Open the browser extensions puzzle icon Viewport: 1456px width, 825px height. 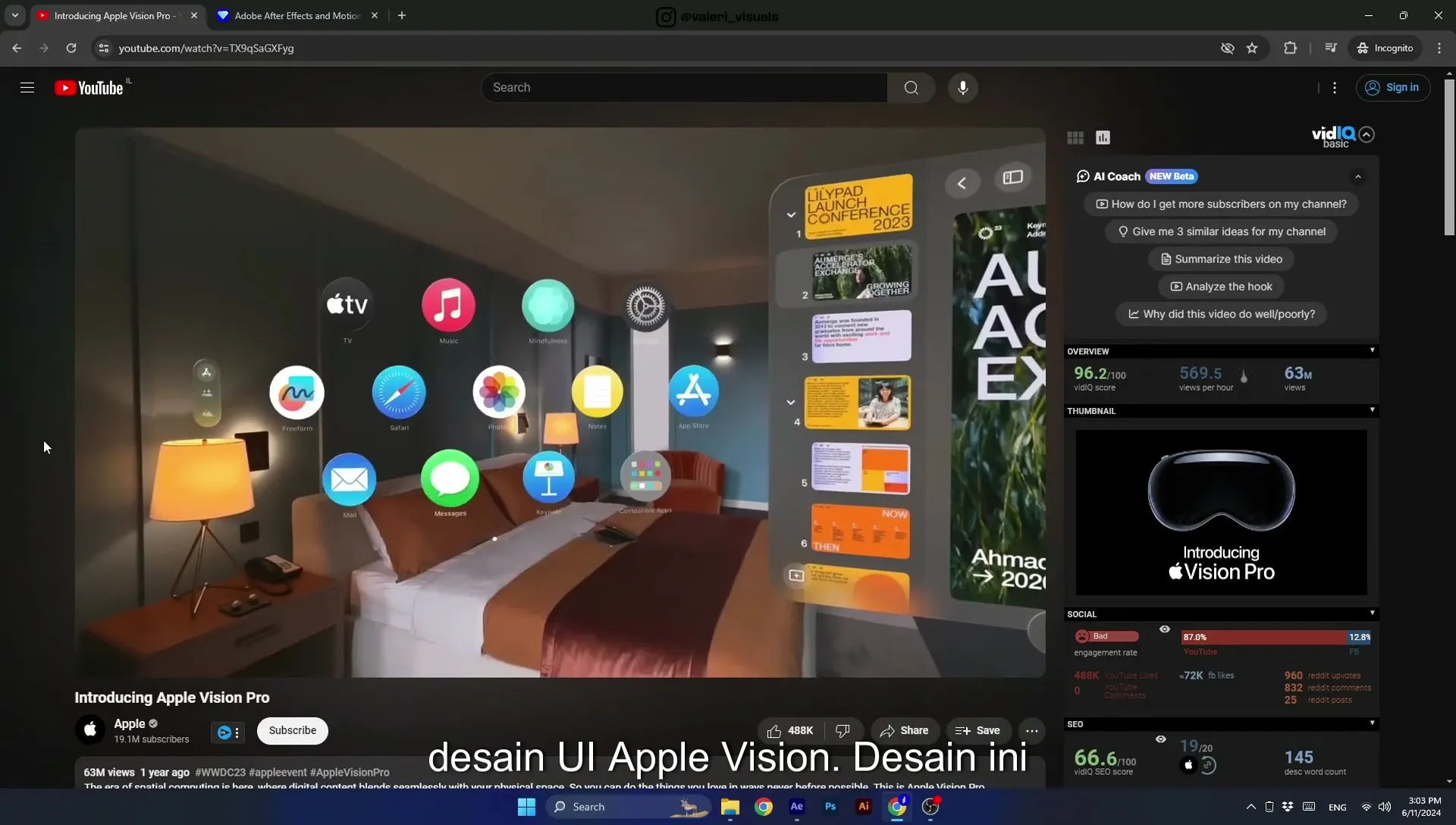click(1290, 49)
